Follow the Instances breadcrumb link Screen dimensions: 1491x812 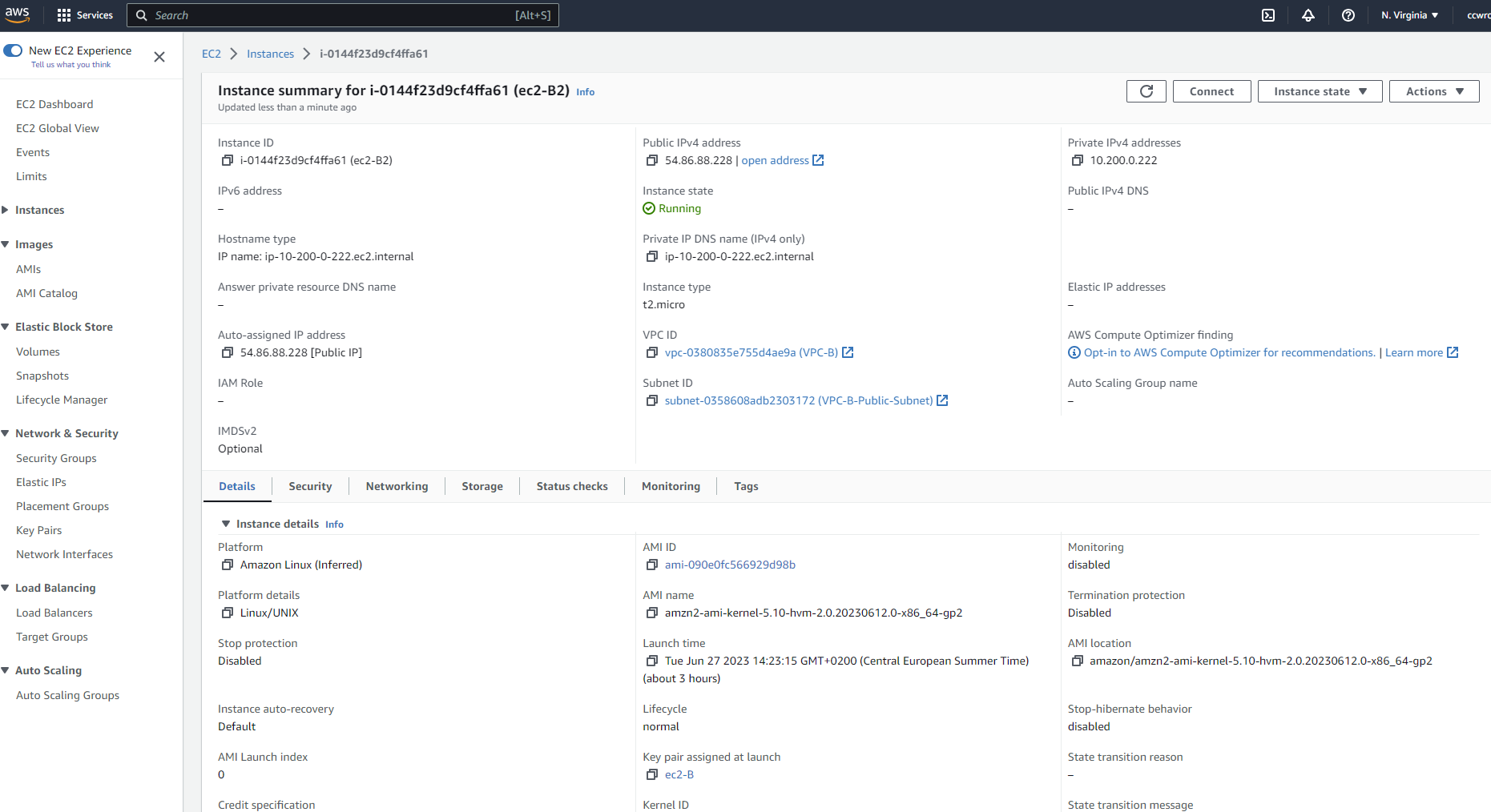coord(270,54)
